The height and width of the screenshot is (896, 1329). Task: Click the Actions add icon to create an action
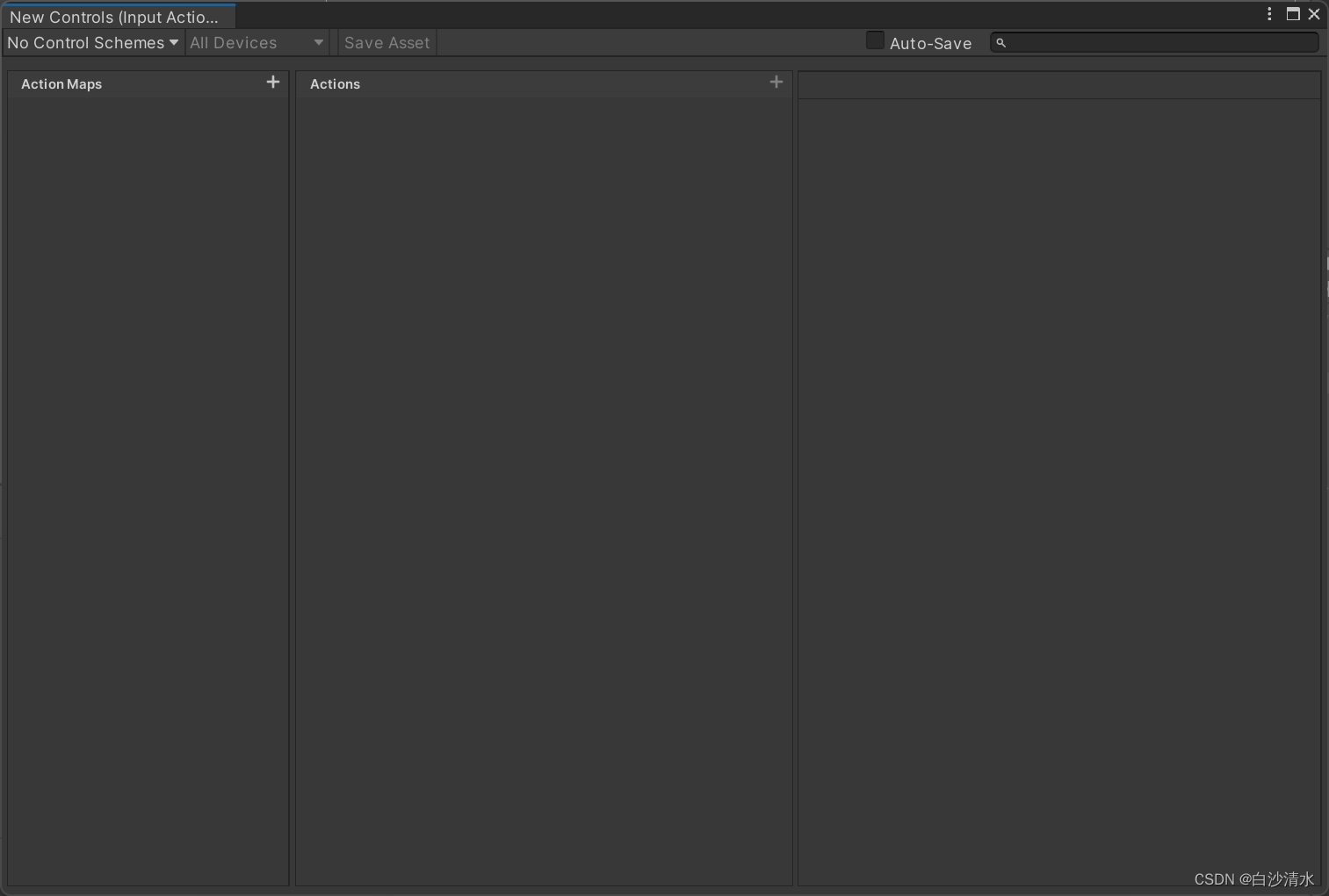776,82
